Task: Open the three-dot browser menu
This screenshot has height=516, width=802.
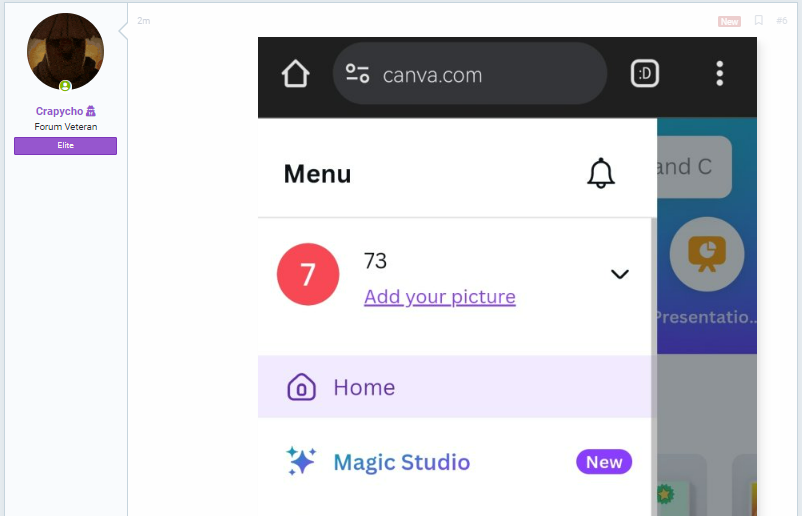Action: (x=719, y=74)
